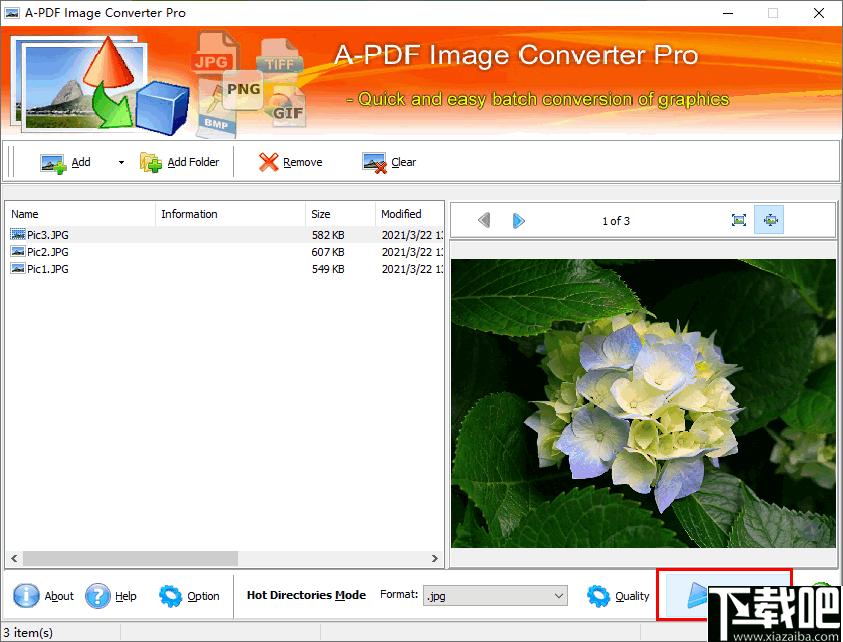Click Hot Directories Mode

coord(306,595)
